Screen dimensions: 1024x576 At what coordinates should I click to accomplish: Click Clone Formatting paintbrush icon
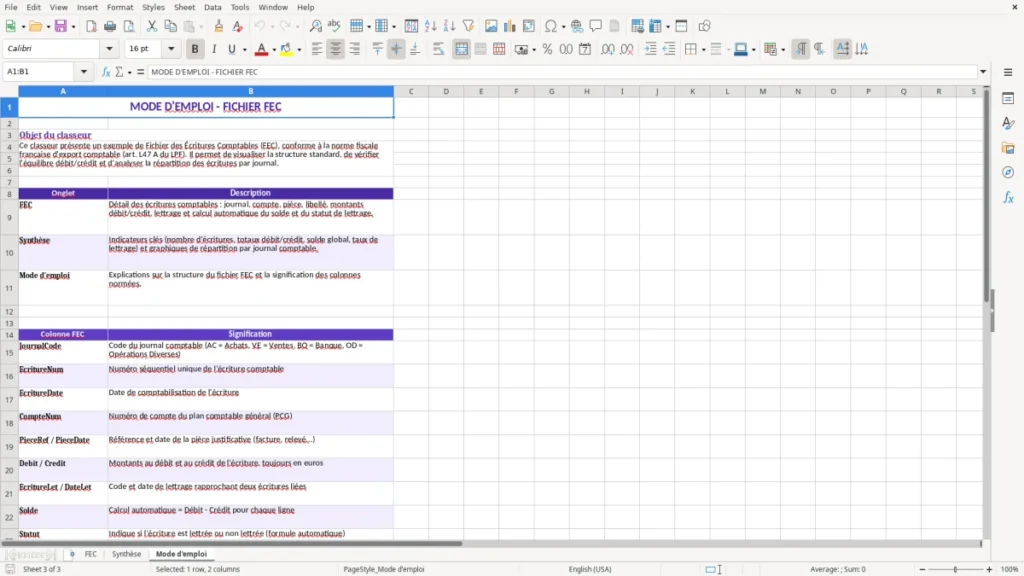click(219, 26)
